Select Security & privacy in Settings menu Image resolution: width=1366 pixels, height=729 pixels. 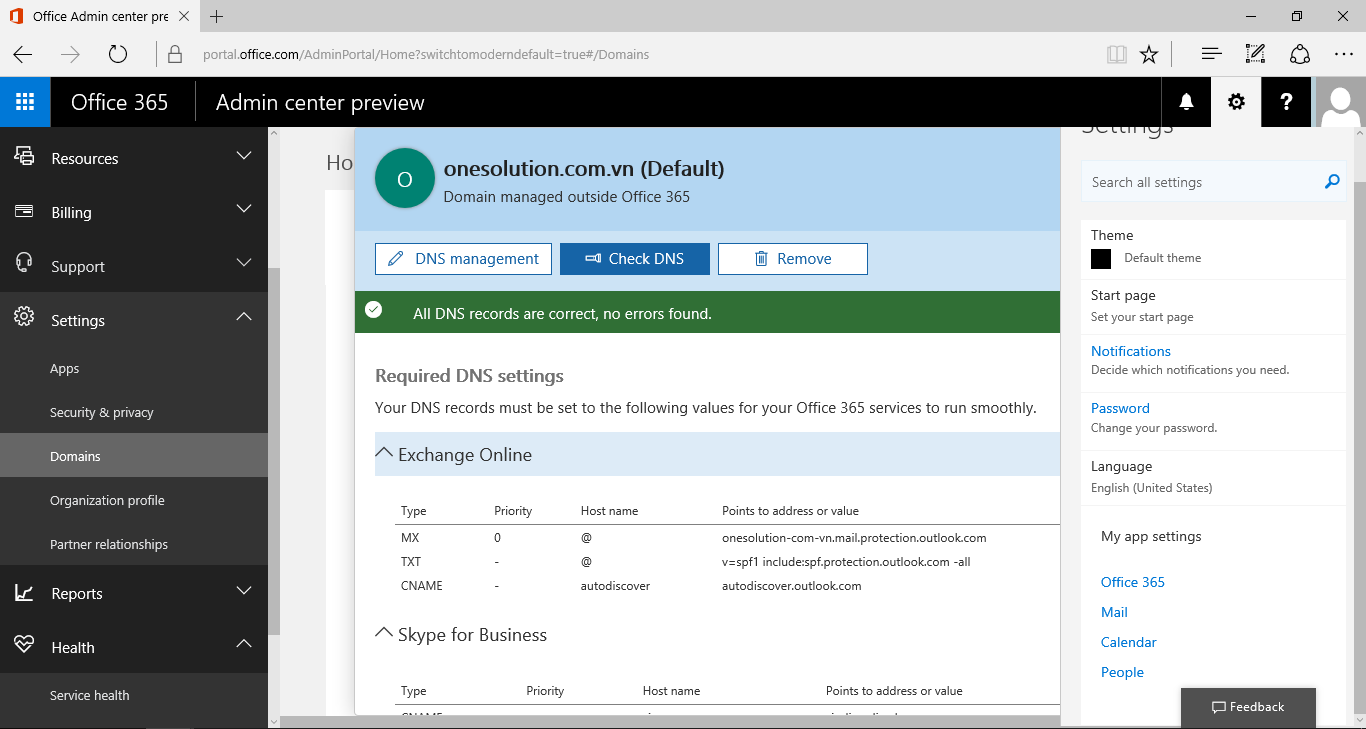tap(102, 412)
